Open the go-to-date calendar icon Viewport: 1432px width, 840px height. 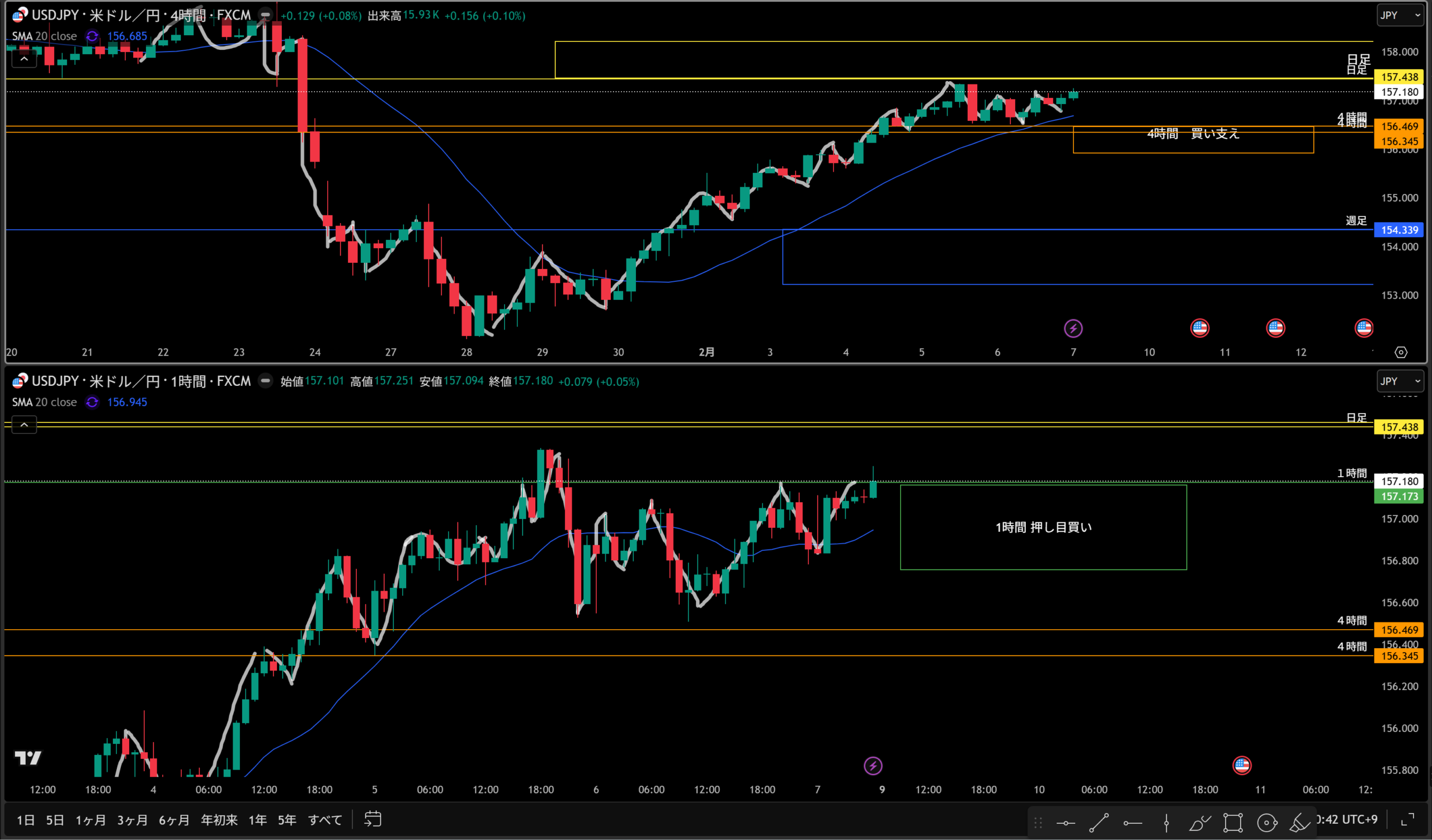pos(373,819)
